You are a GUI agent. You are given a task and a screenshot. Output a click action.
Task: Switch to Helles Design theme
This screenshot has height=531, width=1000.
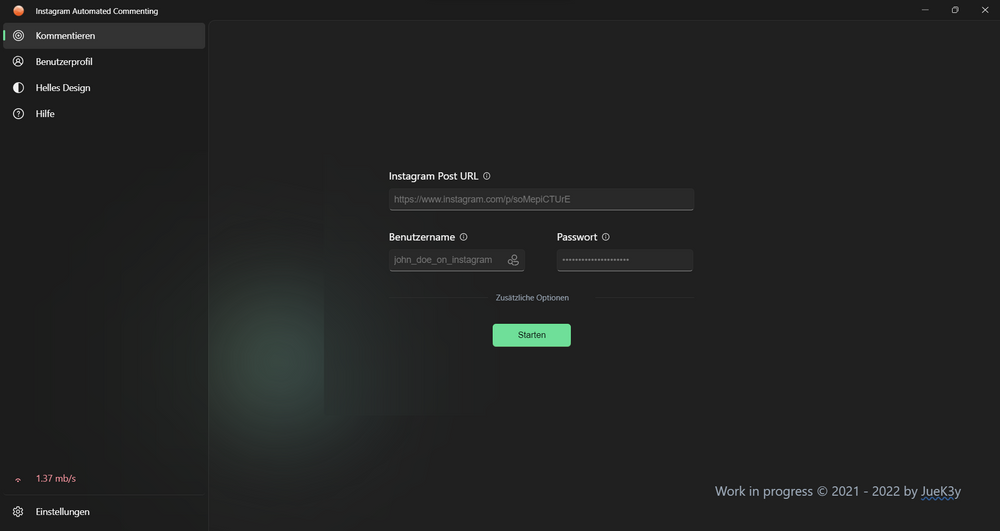point(104,88)
